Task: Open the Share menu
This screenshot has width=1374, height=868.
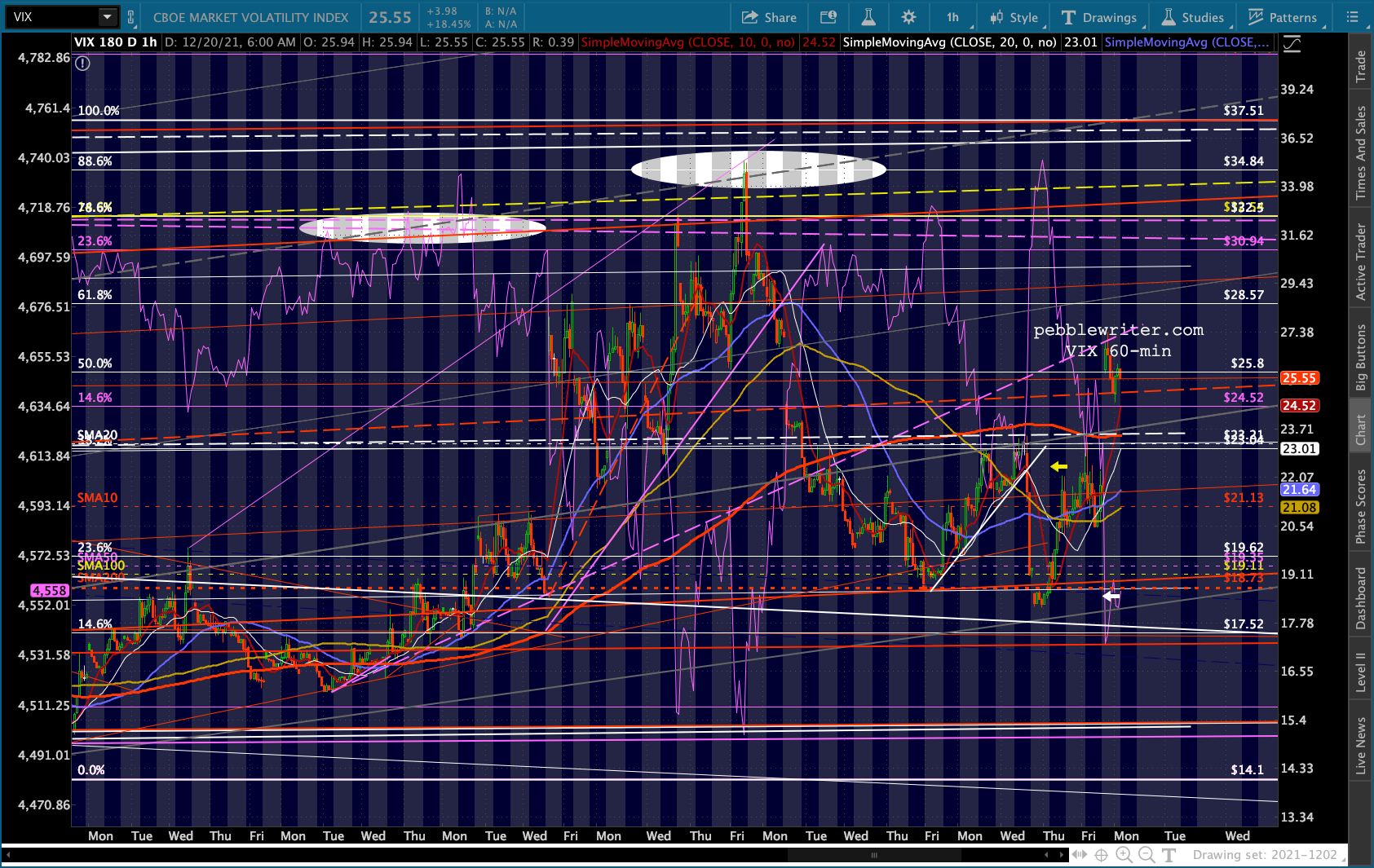Action: (x=768, y=17)
